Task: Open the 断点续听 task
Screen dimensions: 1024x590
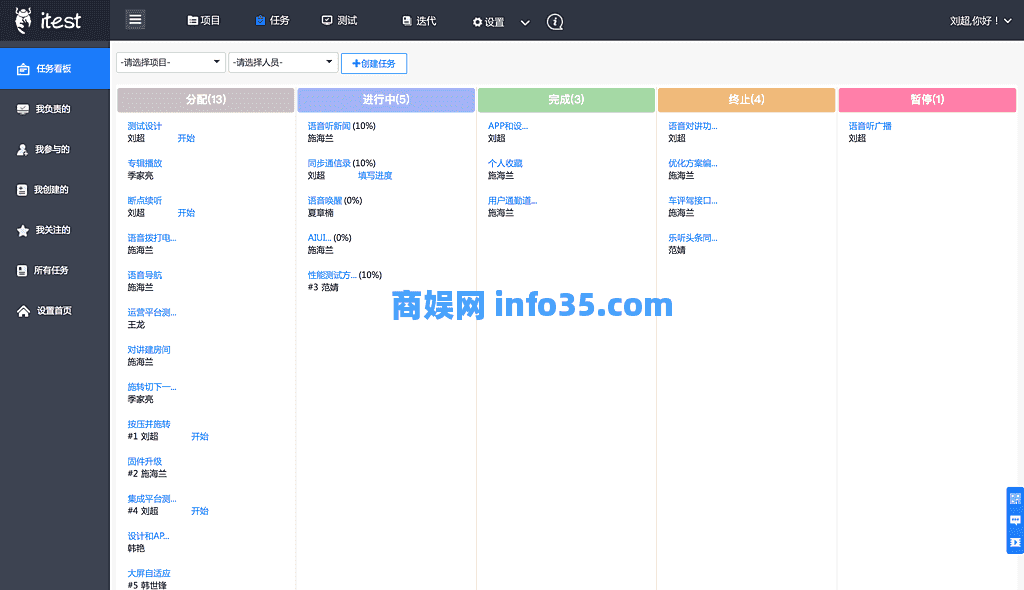Action: click(x=144, y=201)
